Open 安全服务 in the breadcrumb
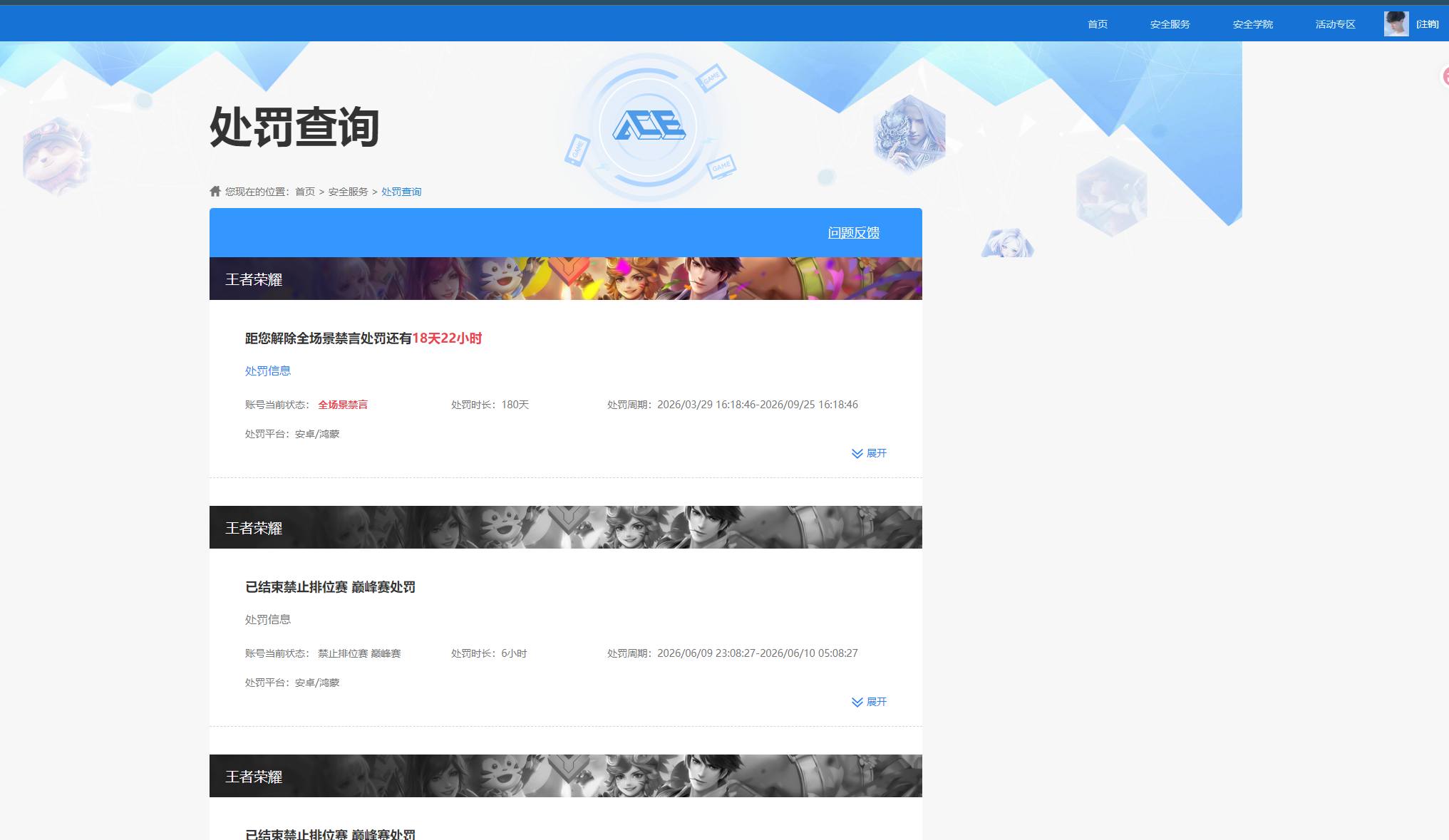 click(x=348, y=192)
